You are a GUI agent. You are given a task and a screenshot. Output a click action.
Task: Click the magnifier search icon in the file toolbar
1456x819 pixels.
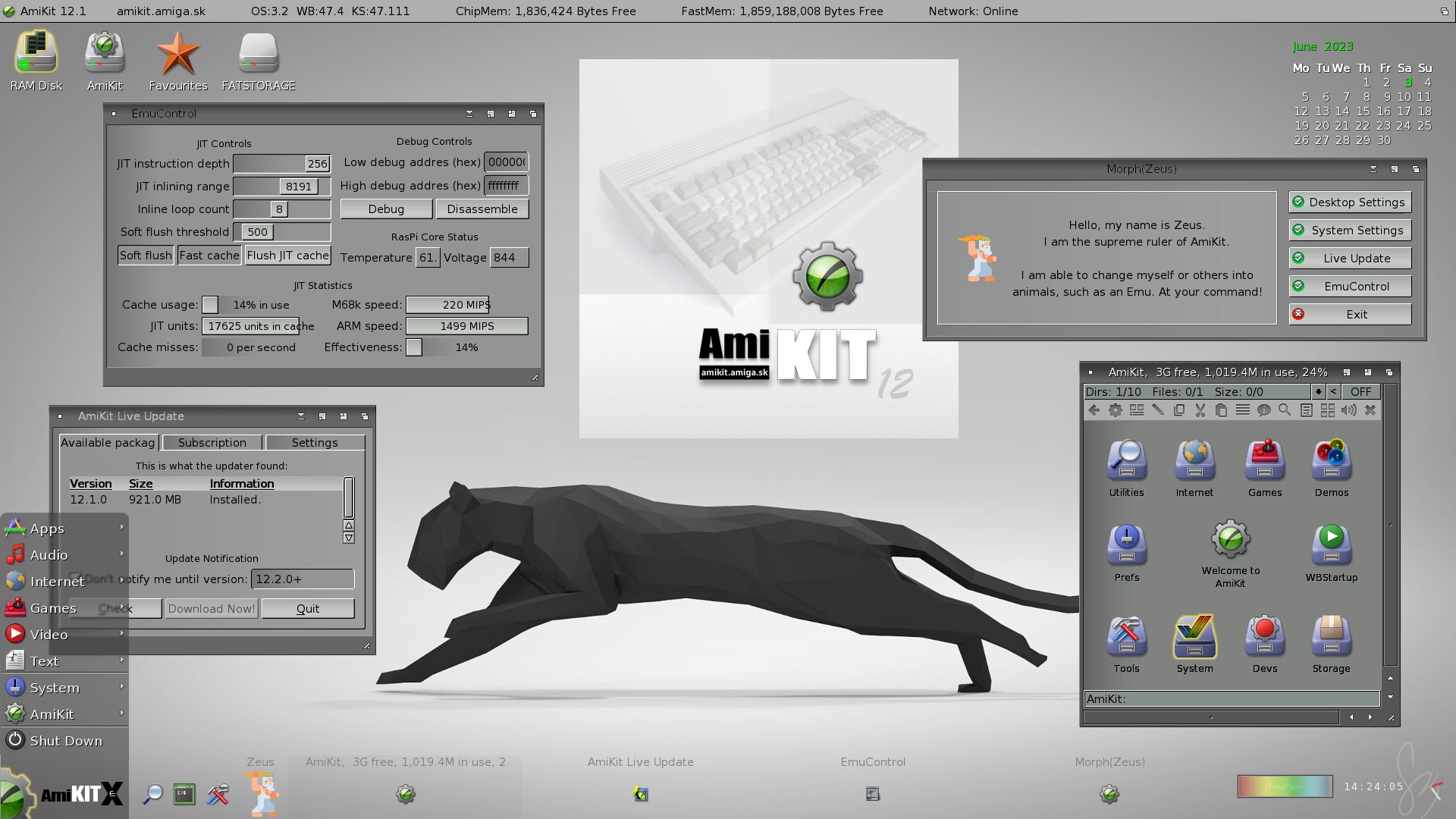click(x=1285, y=410)
